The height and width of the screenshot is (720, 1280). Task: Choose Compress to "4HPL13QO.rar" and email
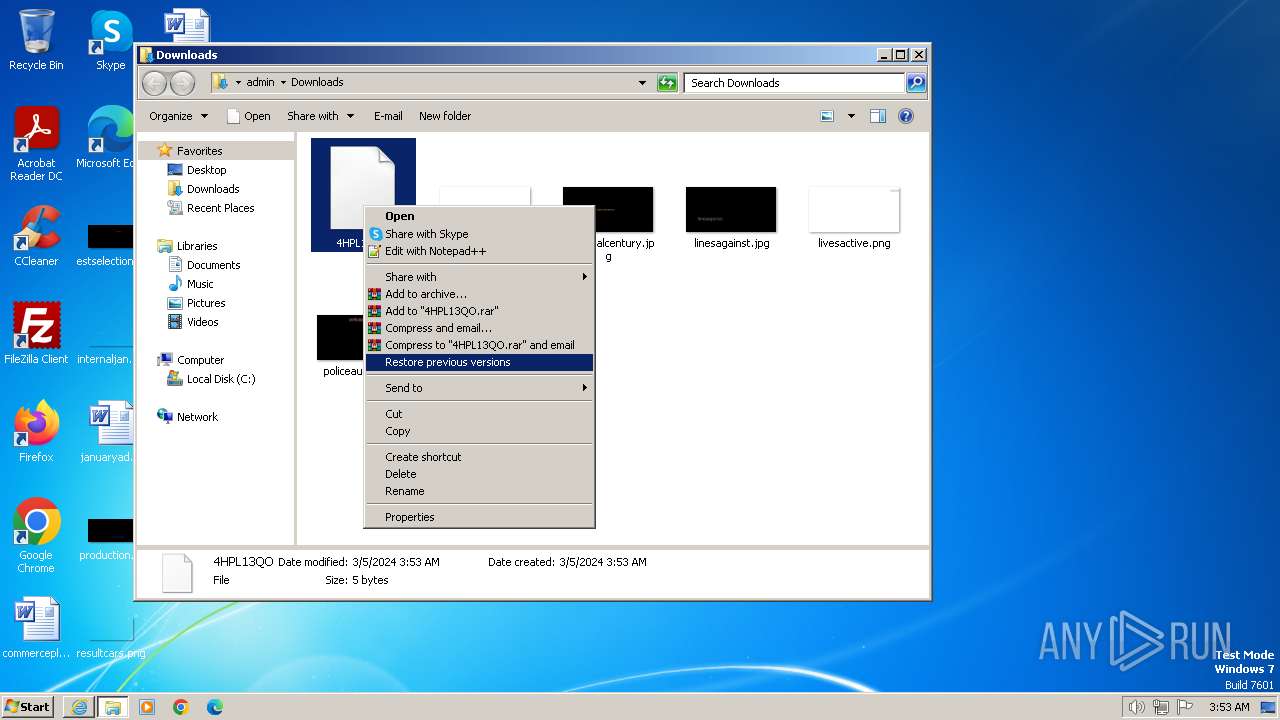point(479,345)
